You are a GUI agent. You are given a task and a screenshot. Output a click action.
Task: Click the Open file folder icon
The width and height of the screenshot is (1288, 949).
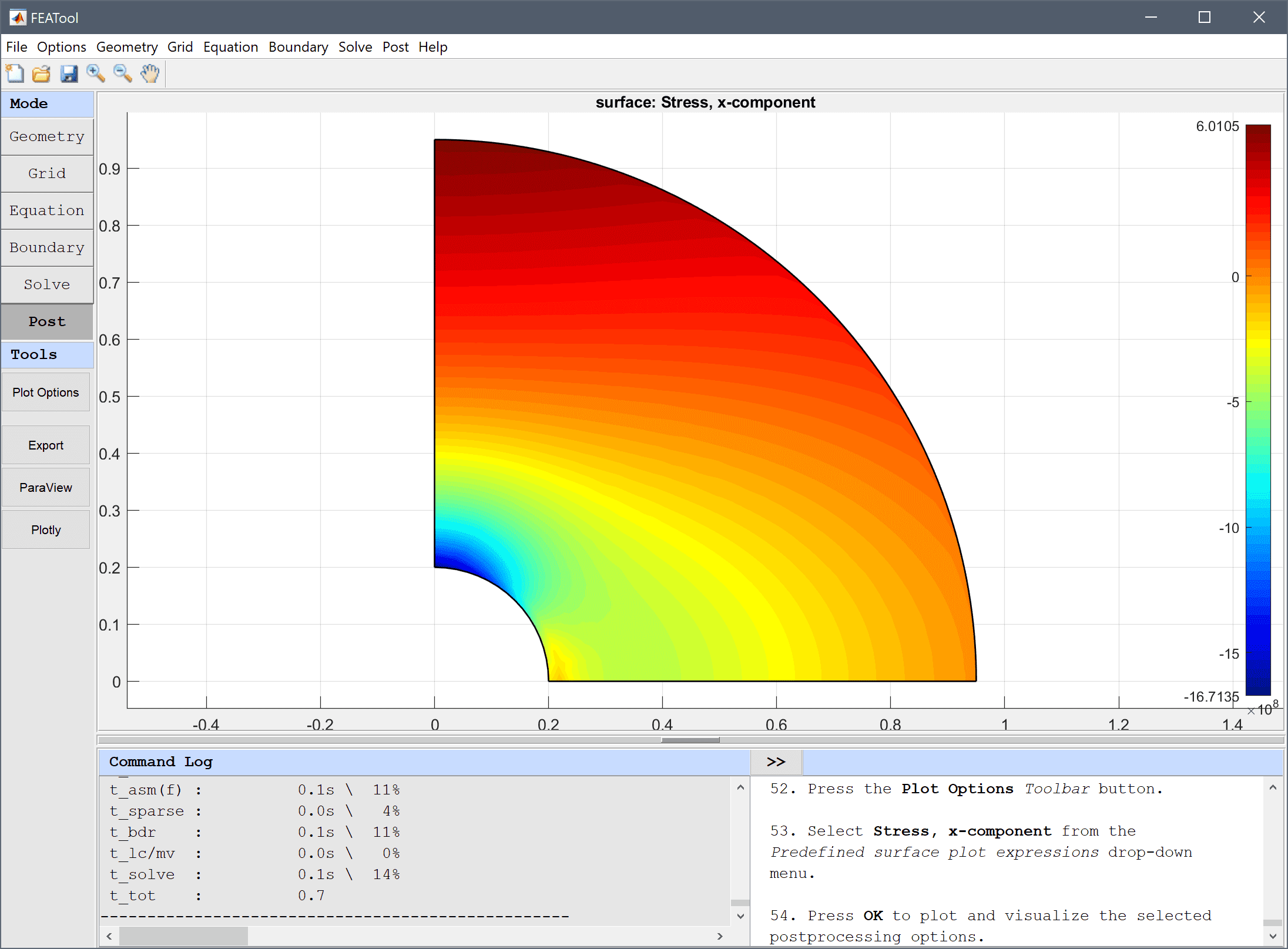click(x=42, y=74)
